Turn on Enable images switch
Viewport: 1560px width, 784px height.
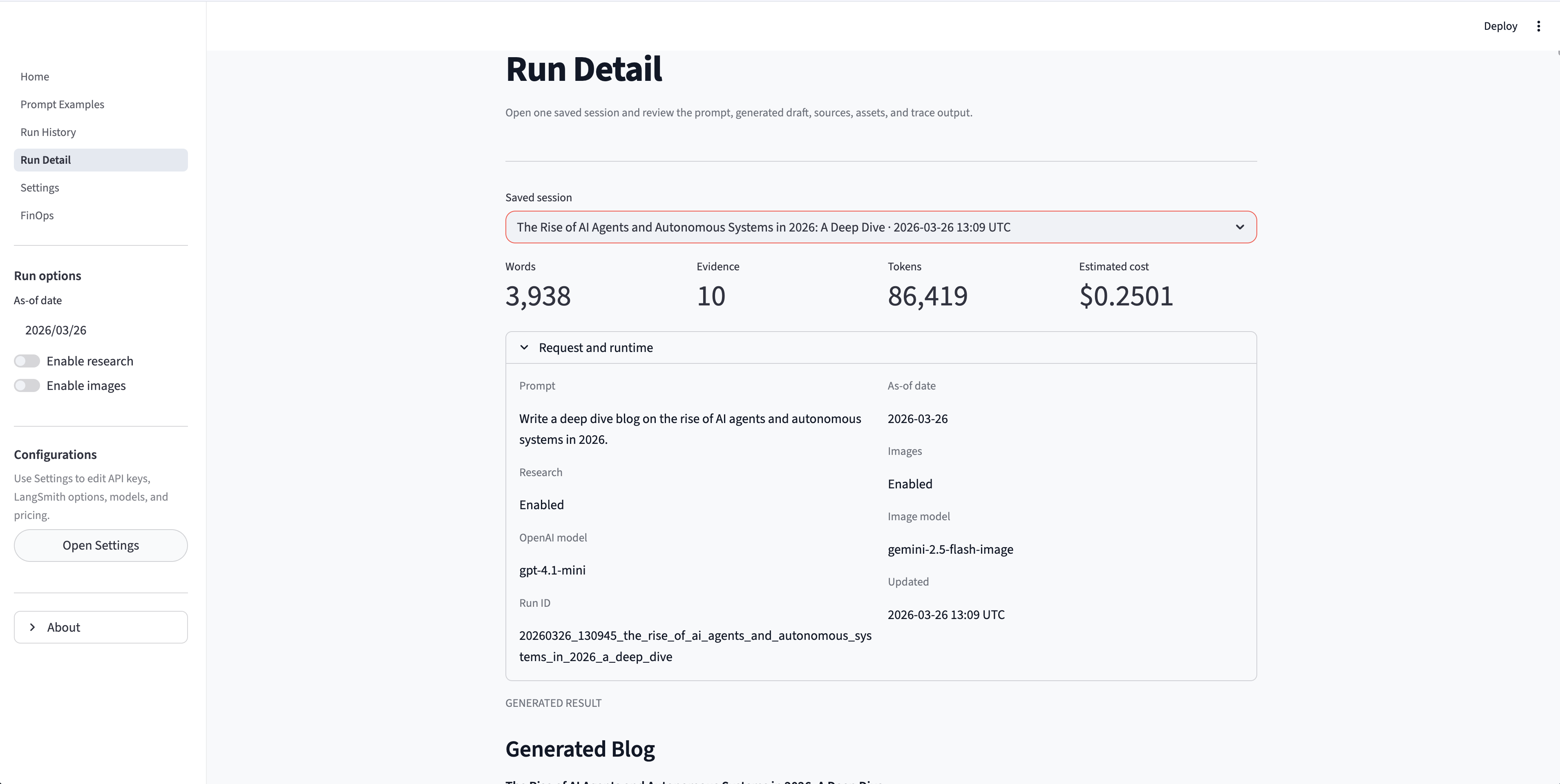(27, 386)
